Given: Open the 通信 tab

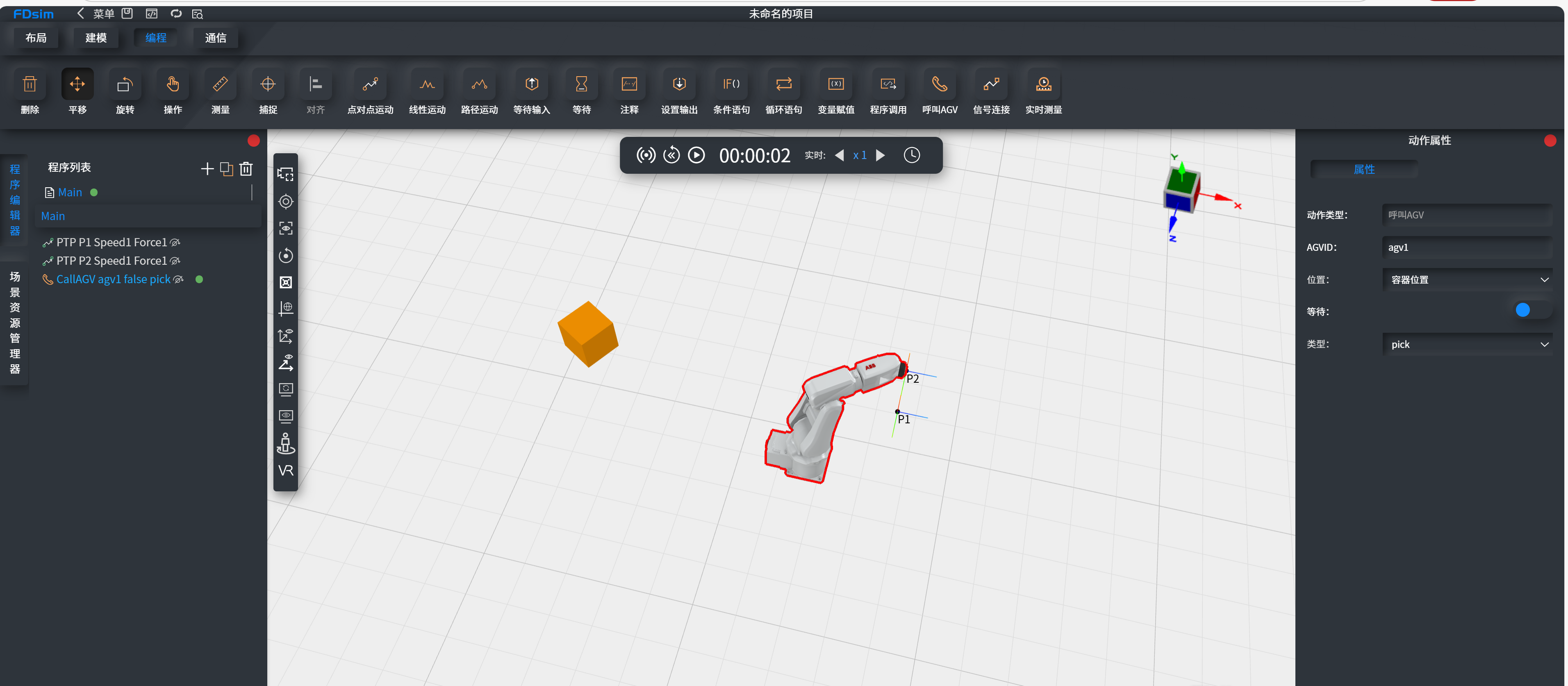Looking at the screenshot, I should (x=216, y=38).
